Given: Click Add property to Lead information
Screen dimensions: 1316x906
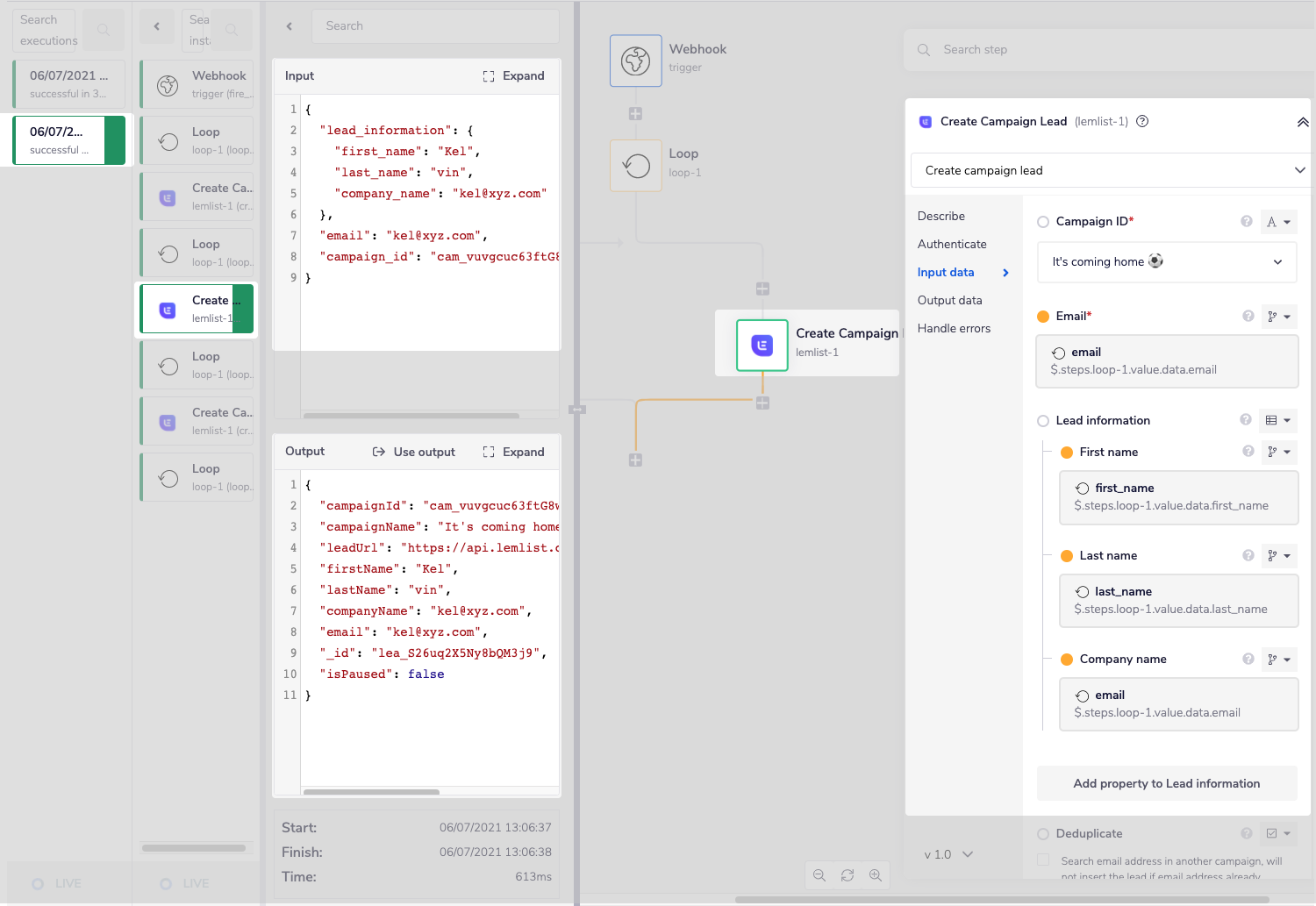Looking at the screenshot, I should 1166,783.
